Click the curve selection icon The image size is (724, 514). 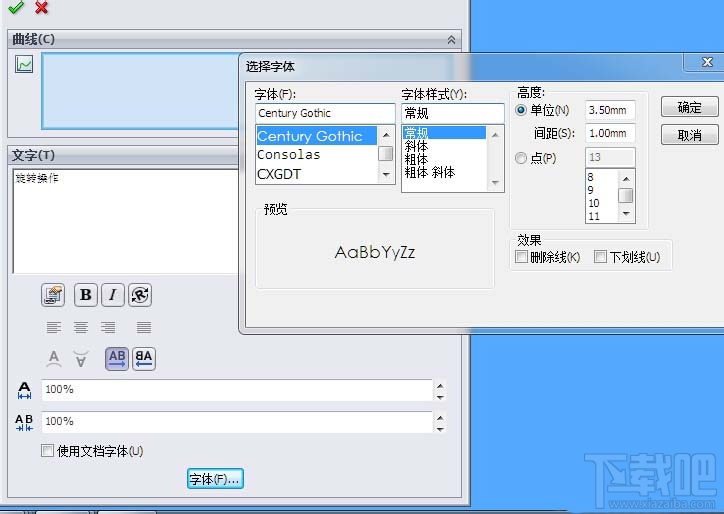(x=24, y=64)
